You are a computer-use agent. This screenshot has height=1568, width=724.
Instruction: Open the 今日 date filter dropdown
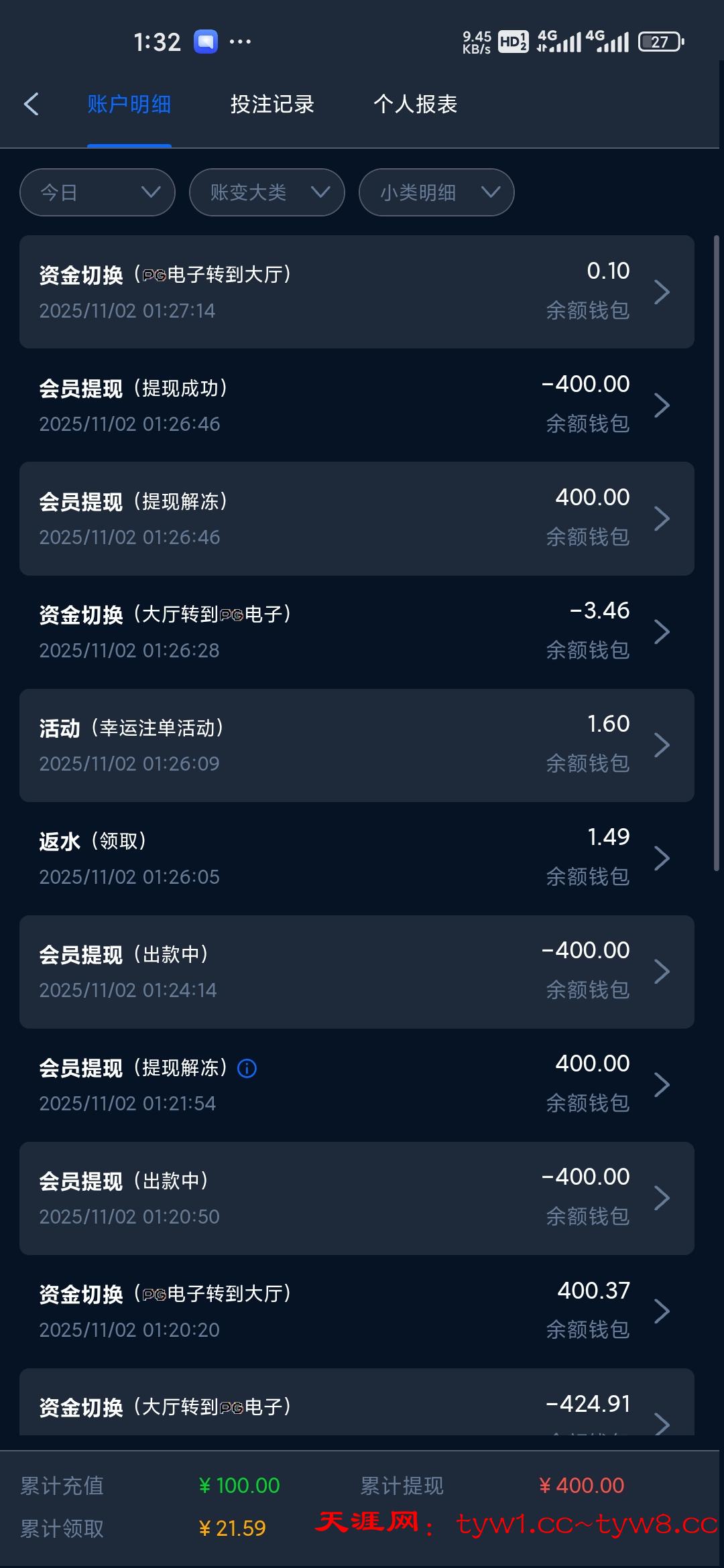(98, 192)
